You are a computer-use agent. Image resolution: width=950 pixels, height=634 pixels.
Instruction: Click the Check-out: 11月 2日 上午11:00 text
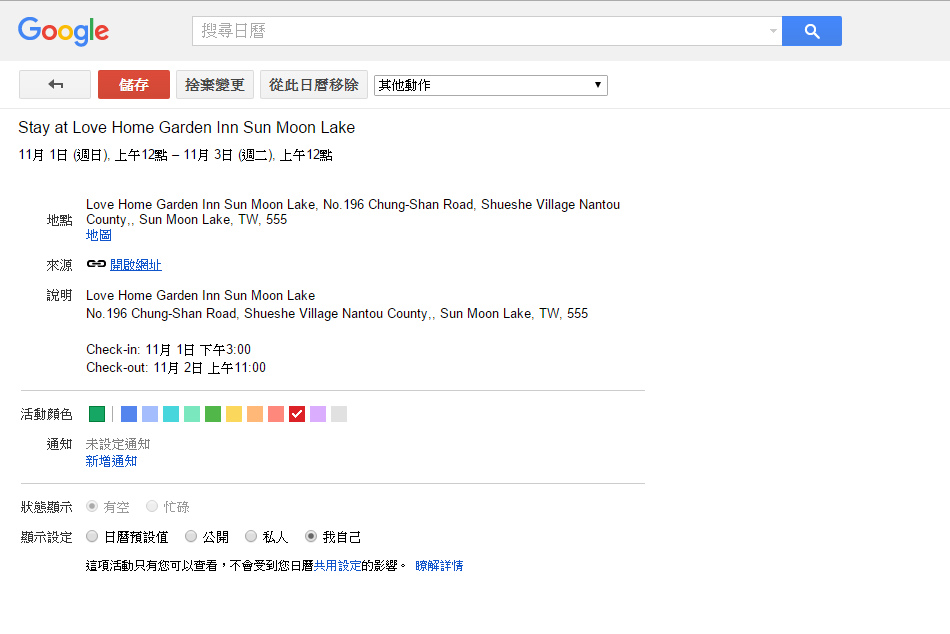(176, 368)
